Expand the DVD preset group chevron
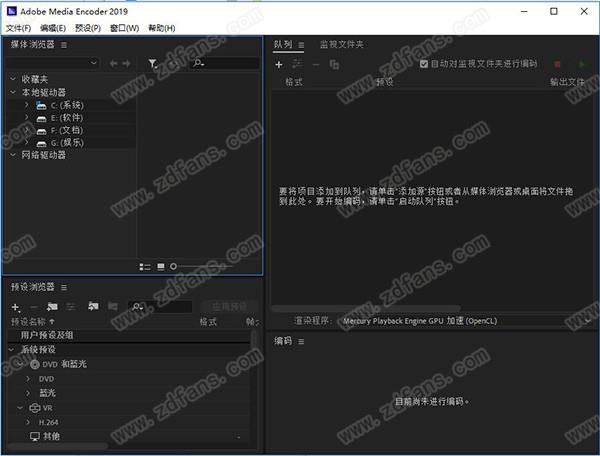Screen dimensions: 600x456 pos(28,379)
